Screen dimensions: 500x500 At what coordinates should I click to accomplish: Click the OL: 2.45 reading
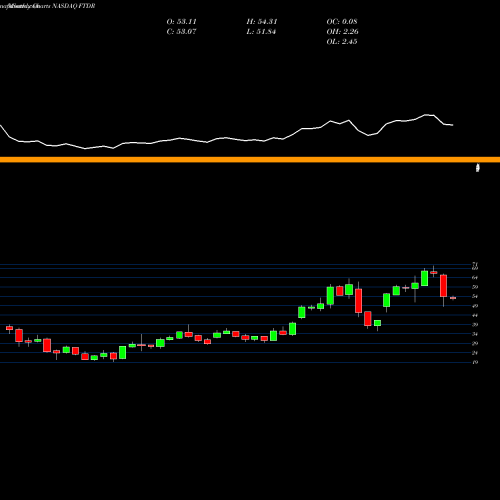342,42
